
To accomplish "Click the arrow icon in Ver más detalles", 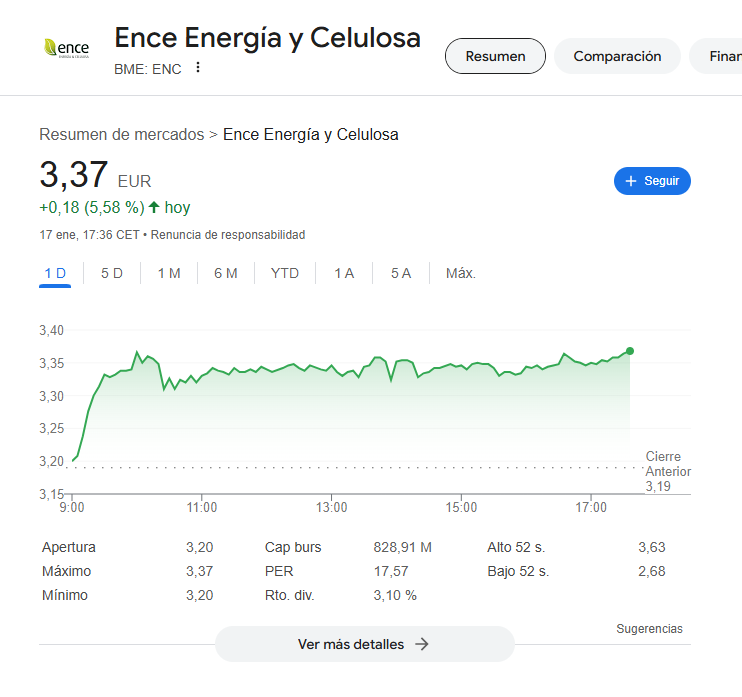I will tap(422, 644).
